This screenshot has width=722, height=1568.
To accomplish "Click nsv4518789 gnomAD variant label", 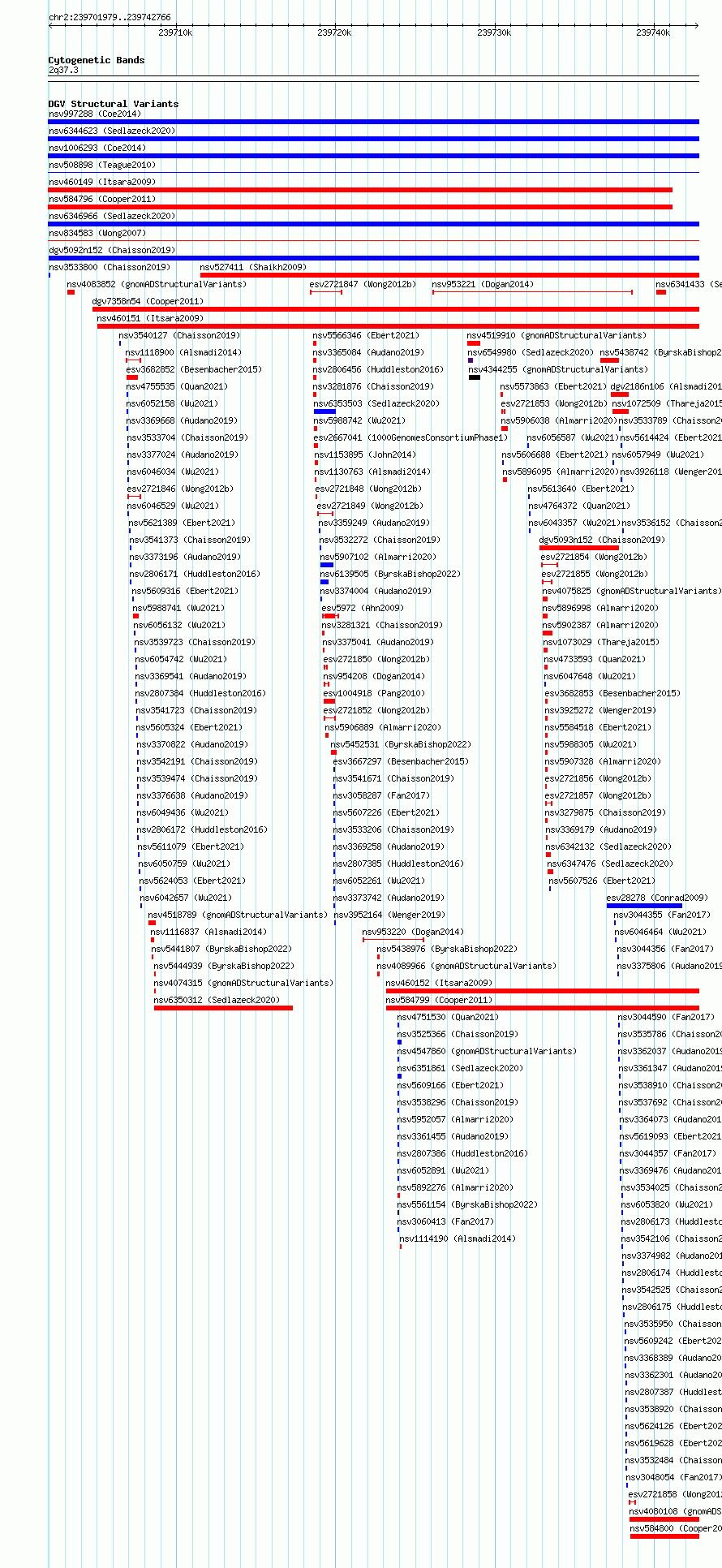I will (238, 915).
